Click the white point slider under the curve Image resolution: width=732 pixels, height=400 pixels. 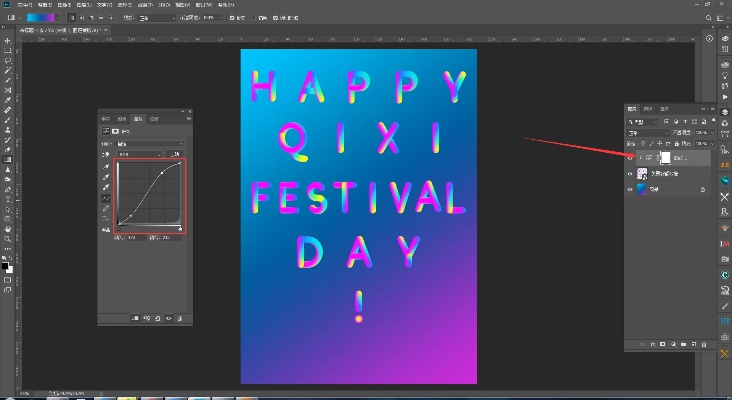pyautogui.click(x=180, y=229)
